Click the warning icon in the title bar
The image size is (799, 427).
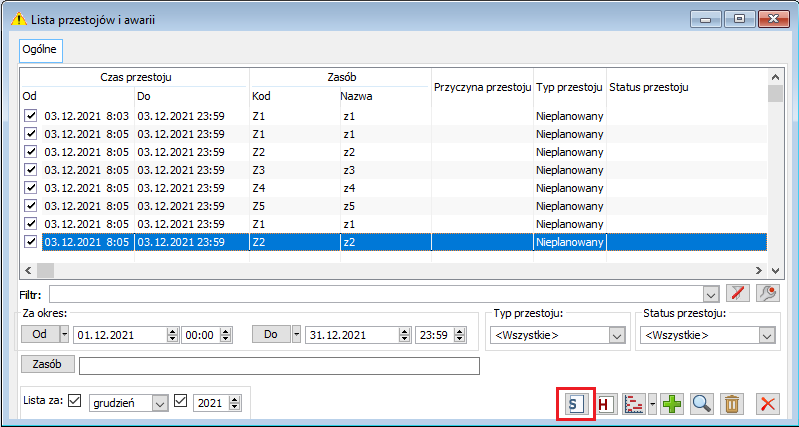pyautogui.click(x=19, y=20)
